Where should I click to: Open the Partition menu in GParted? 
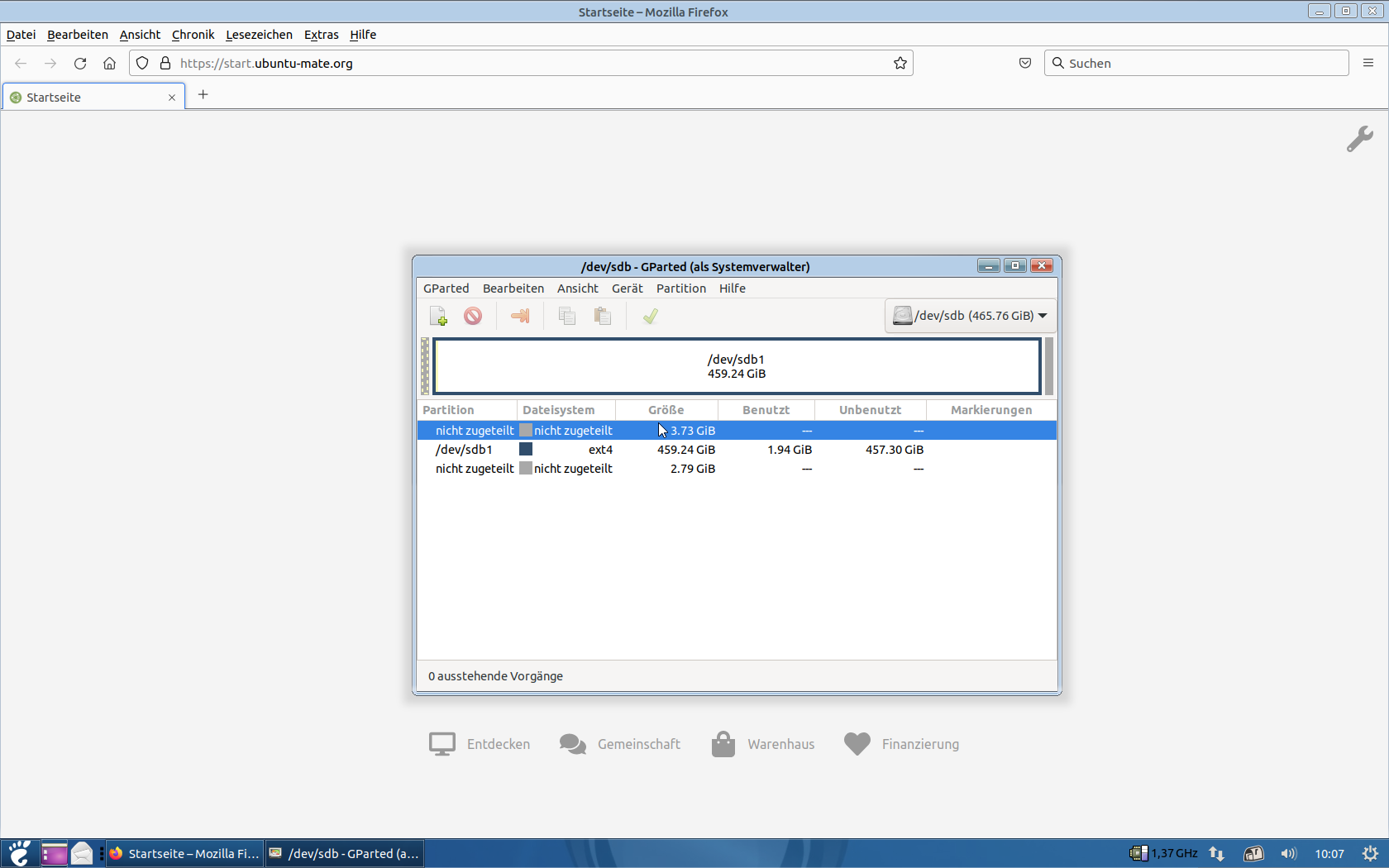[681, 289]
